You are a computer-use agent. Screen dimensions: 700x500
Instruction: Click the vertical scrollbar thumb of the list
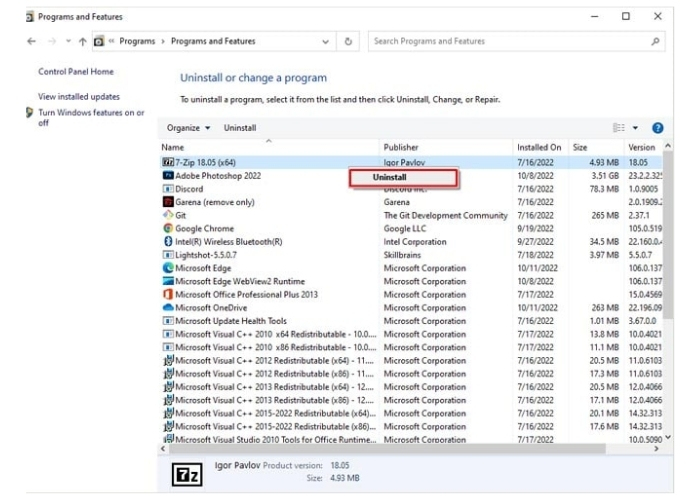point(668,235)
